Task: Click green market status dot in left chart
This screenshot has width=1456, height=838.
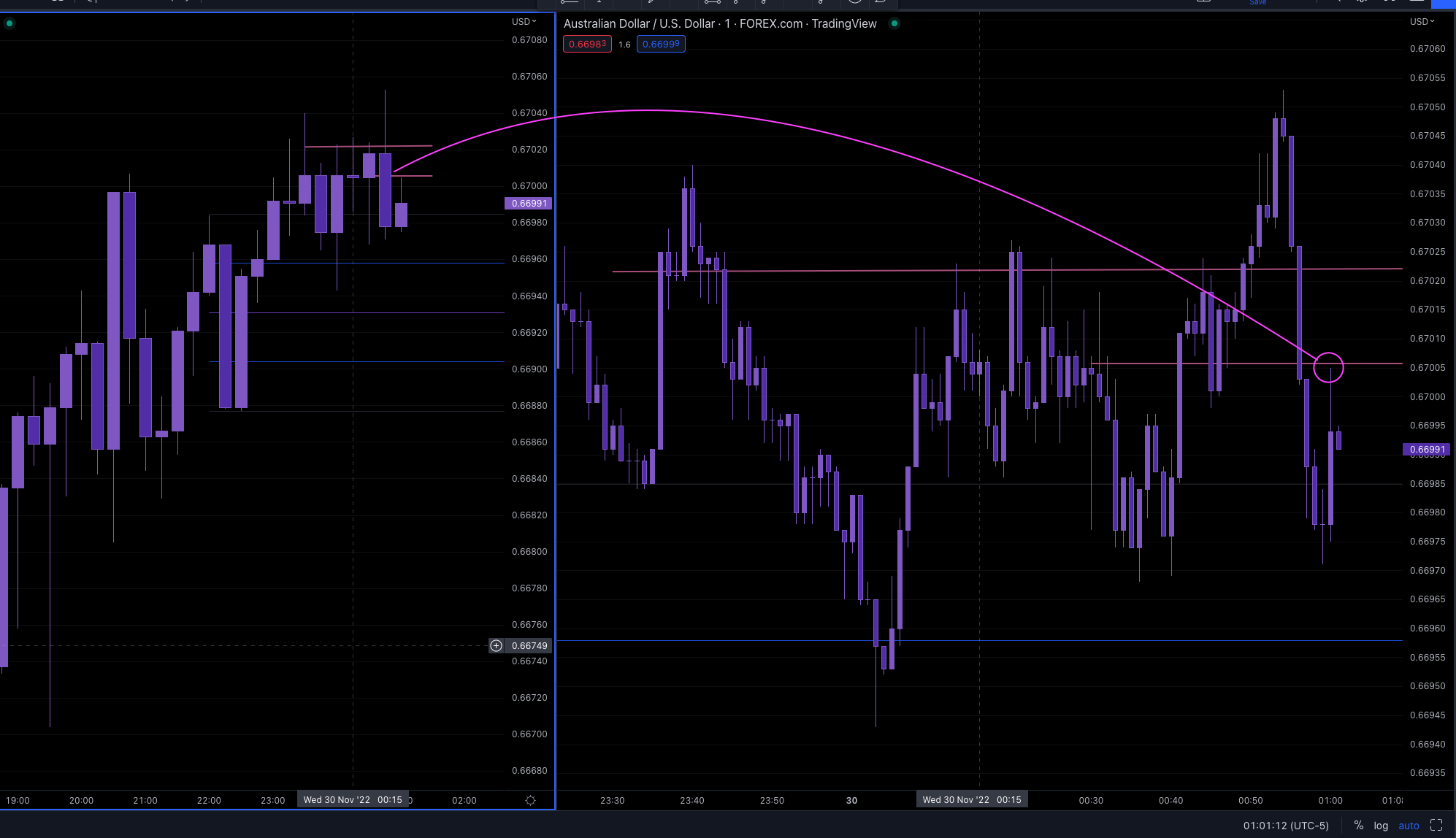Action: (x=9, y=23)
